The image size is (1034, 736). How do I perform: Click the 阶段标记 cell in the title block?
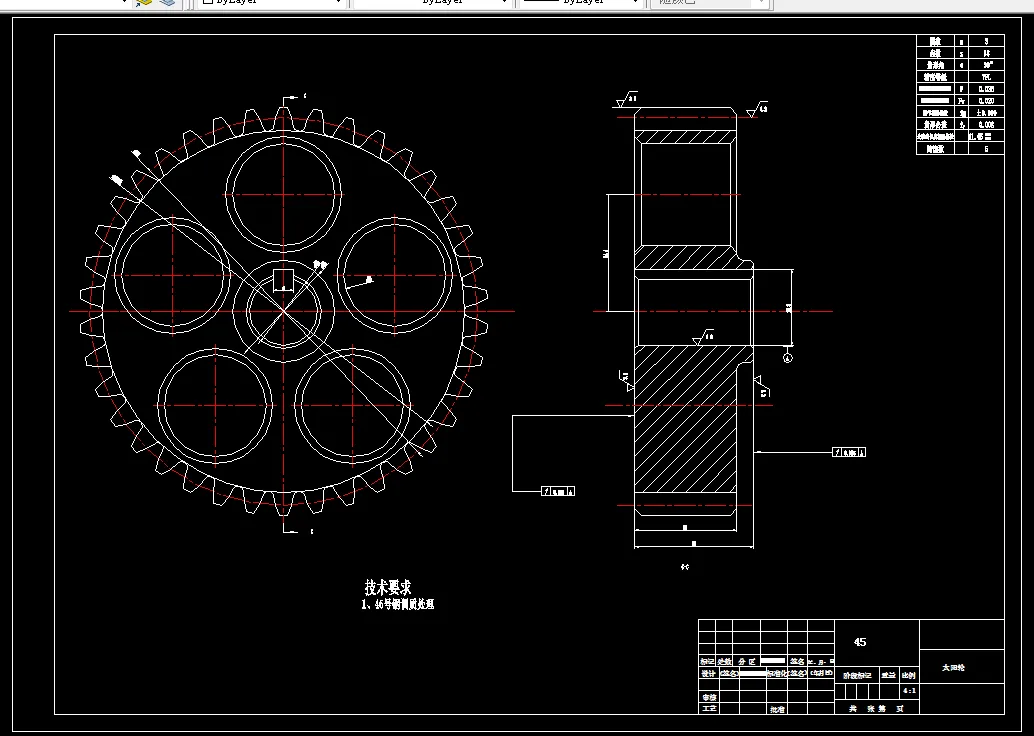tap(857, 675)
